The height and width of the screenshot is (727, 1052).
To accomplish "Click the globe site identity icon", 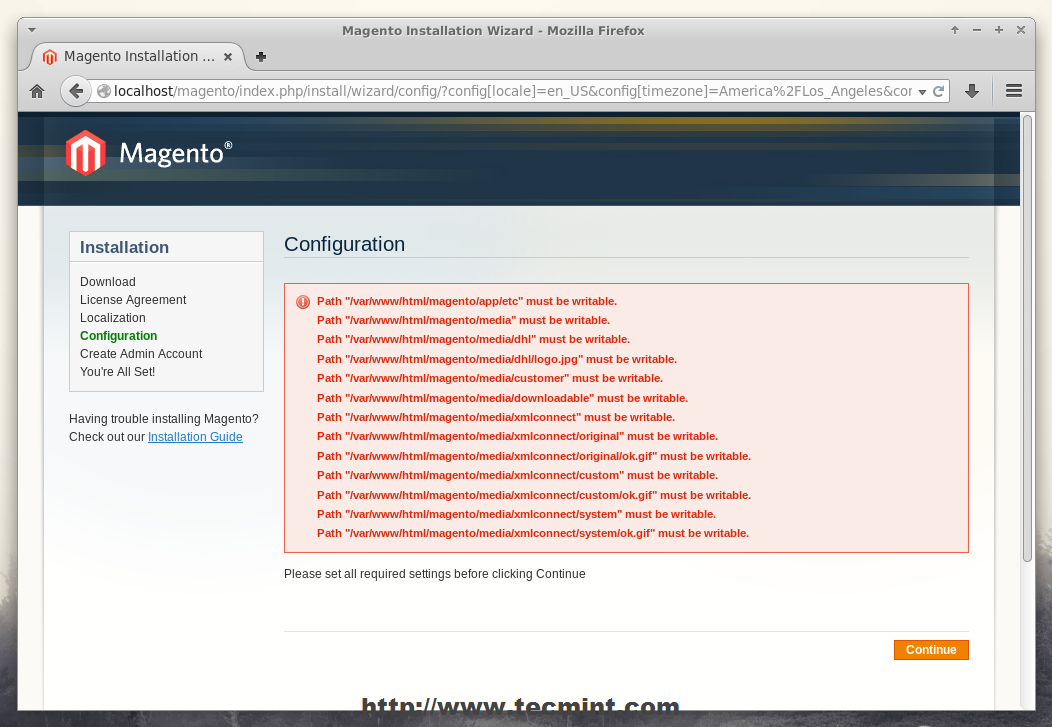I will 103,91.
